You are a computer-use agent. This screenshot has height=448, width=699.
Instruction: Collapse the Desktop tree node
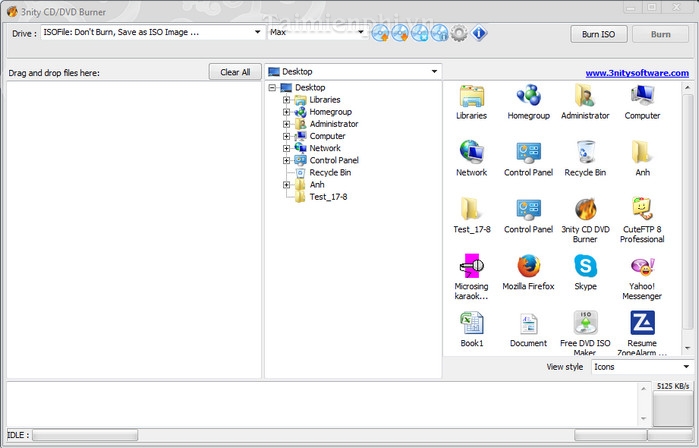272,88
